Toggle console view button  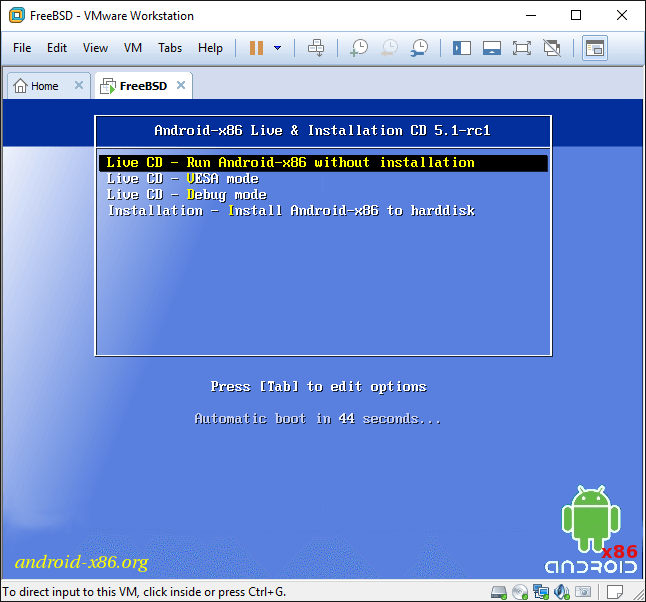(x=595, y=48)
